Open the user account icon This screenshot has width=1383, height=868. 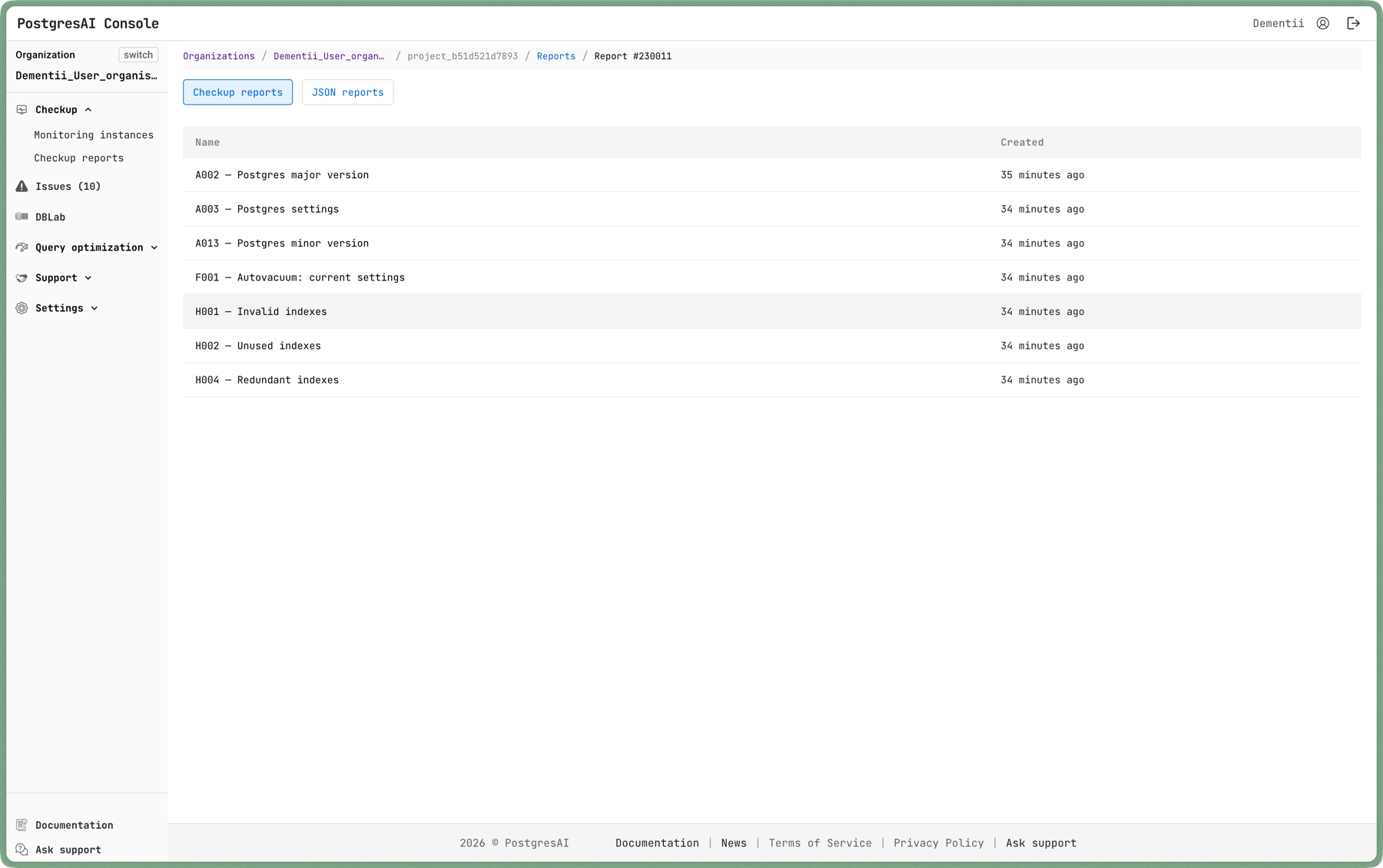click(1322, 23)
